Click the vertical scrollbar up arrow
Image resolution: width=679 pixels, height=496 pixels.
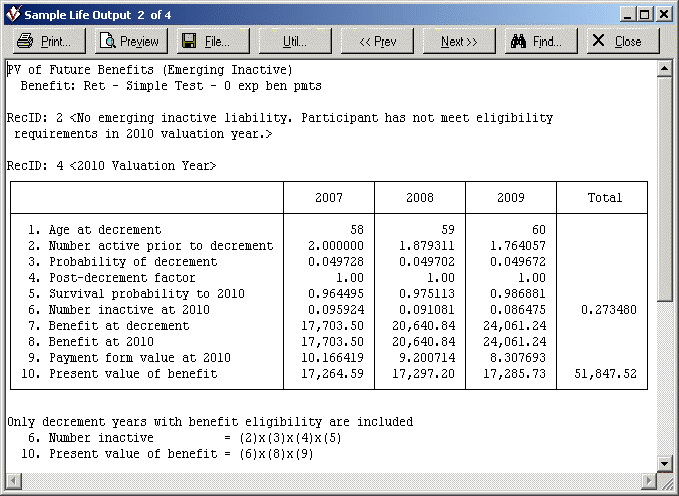click(x=665, y=69)
